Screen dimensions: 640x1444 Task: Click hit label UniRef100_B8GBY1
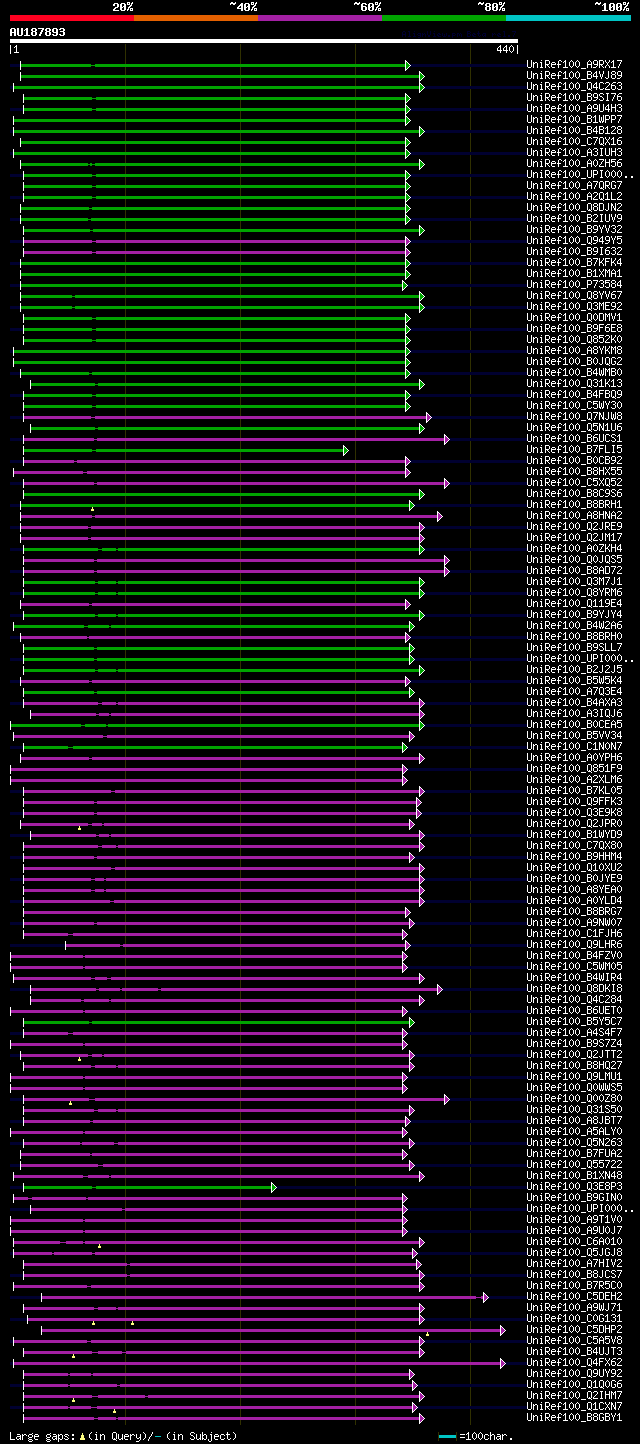tap(574, 1418)
